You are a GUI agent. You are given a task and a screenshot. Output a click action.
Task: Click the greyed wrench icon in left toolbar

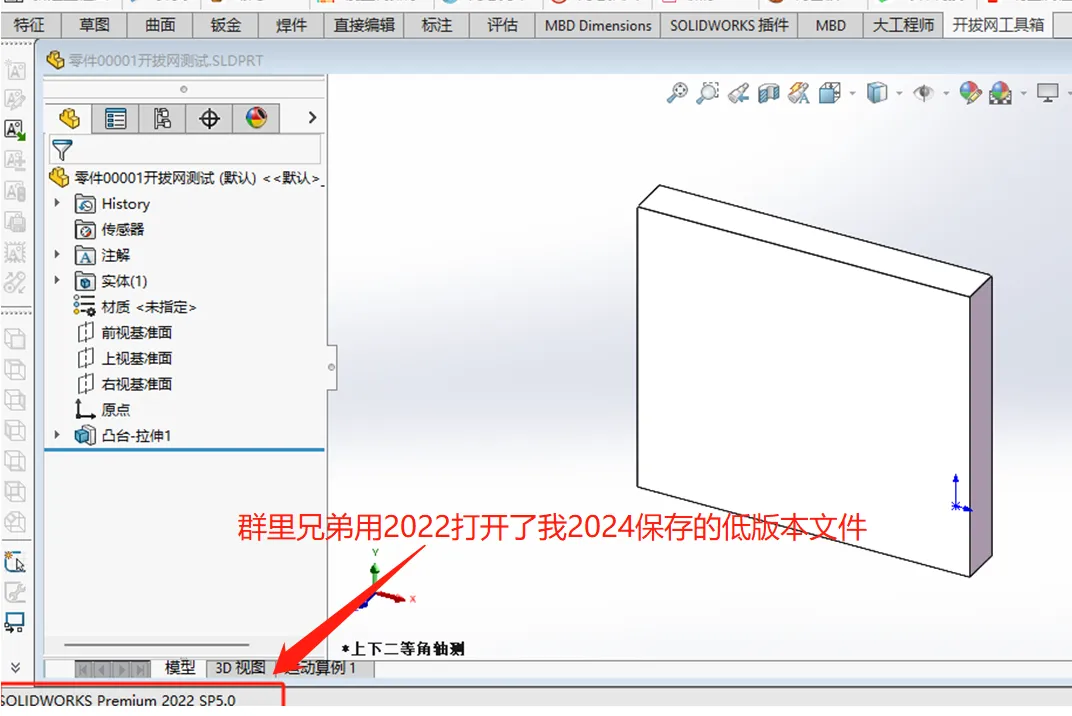(15, 592)
